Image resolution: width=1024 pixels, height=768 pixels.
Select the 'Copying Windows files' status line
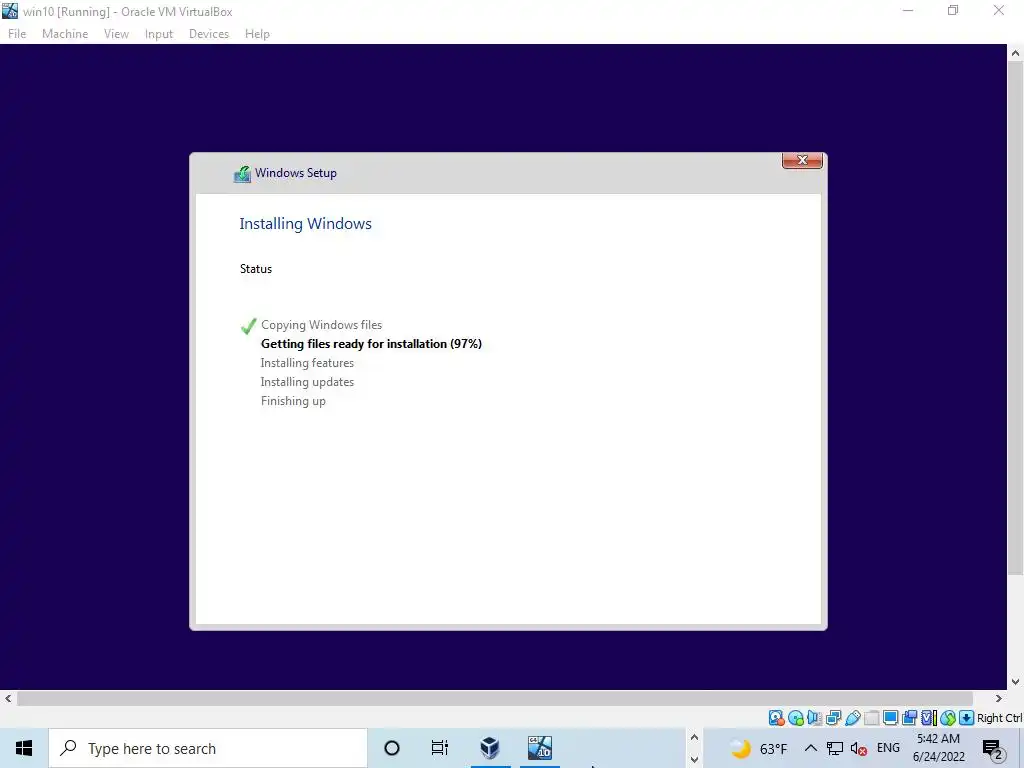point(321,325)
